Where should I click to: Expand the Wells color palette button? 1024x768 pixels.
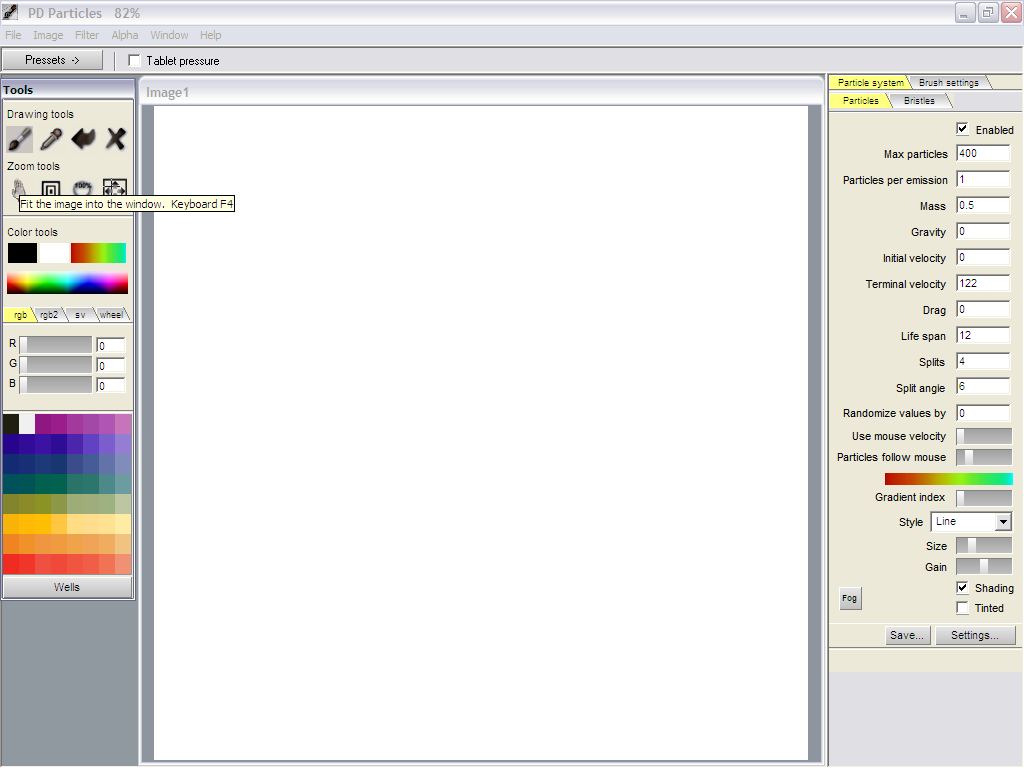click(67, 587)
